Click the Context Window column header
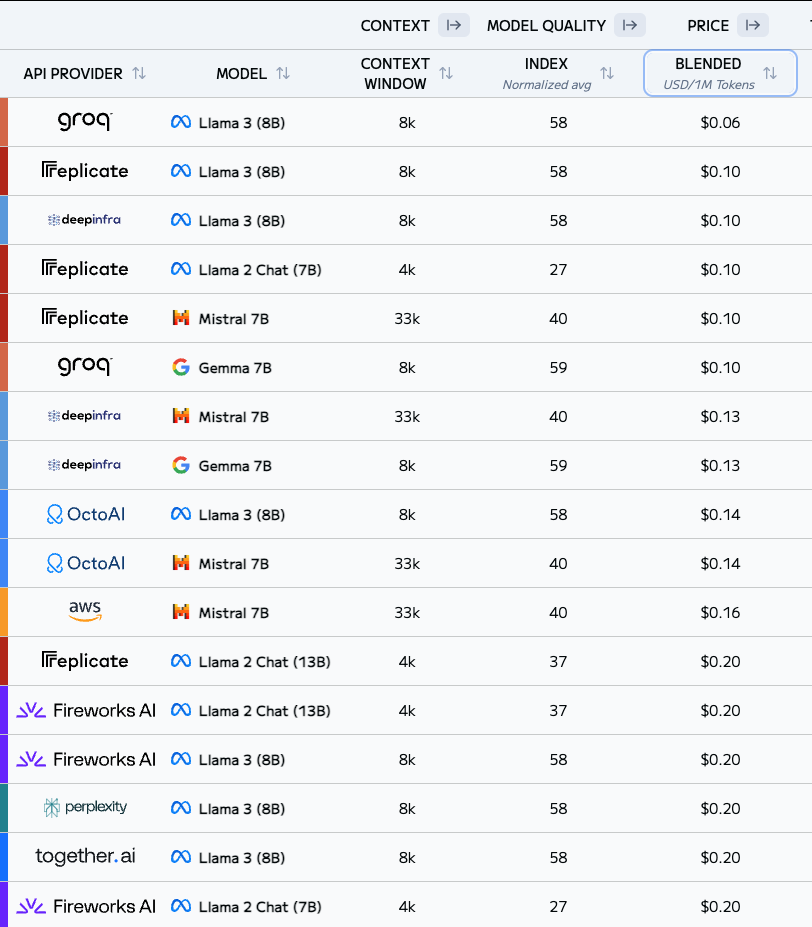Viewport: 812px width, 927px height. click(395, 73)
